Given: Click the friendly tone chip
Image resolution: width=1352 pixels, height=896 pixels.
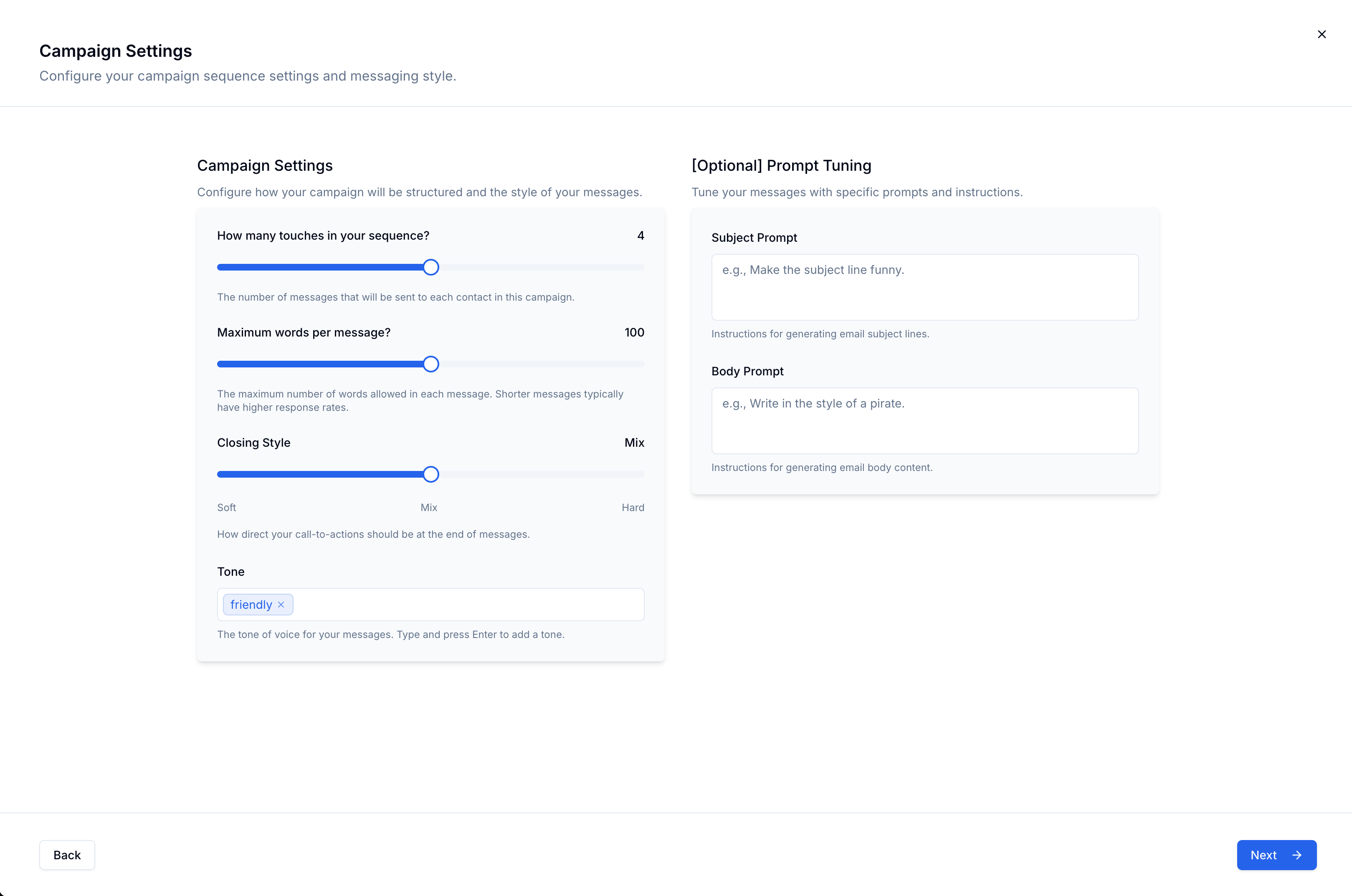Looking at the screenshot, I should pyautogui.click(x=251, y=605).
